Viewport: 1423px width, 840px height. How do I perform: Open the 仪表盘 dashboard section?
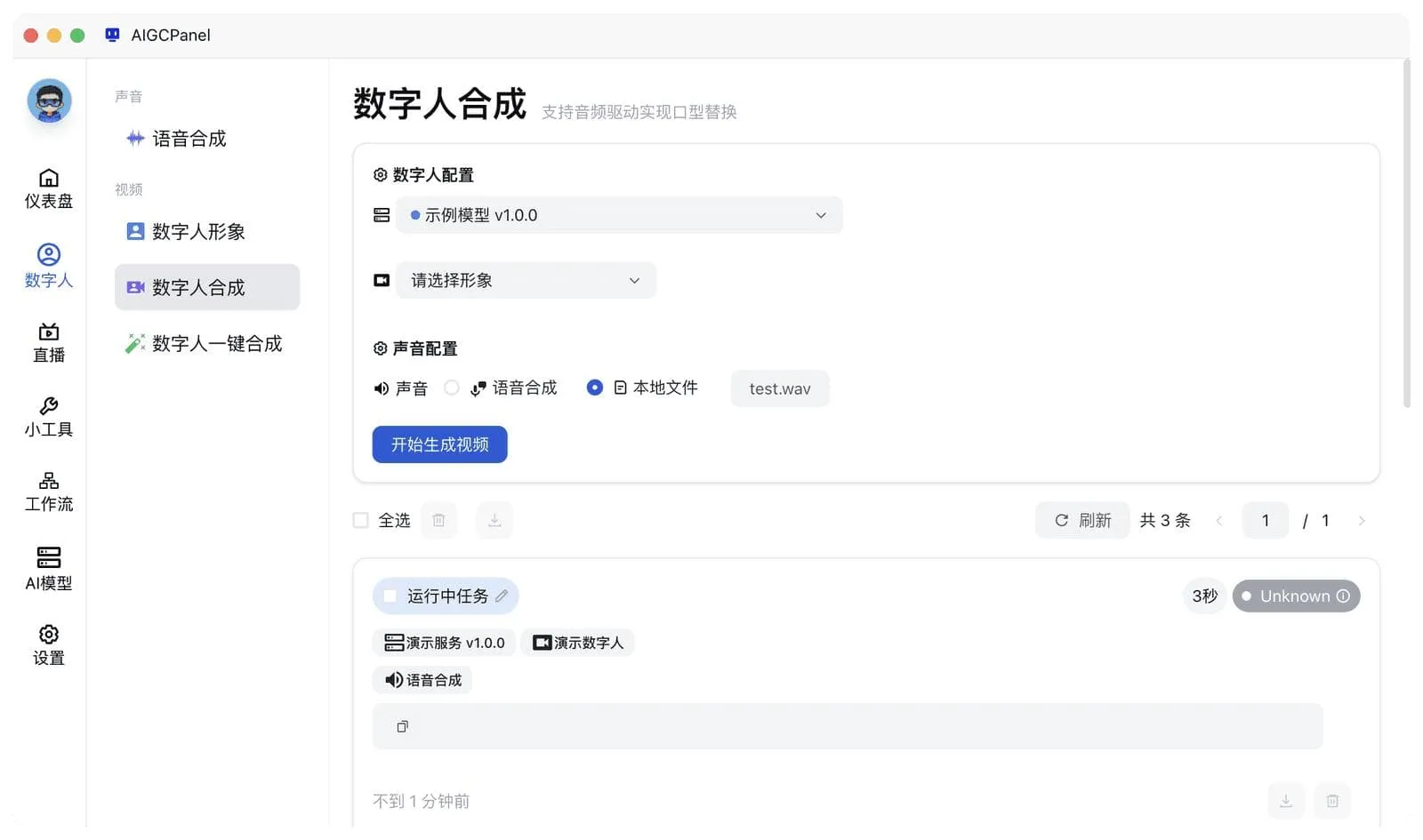click(x=49, y=189)
